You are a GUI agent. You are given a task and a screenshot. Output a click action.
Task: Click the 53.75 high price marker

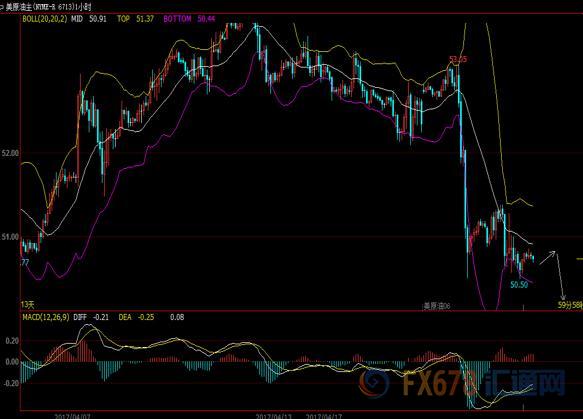(458, 59)
